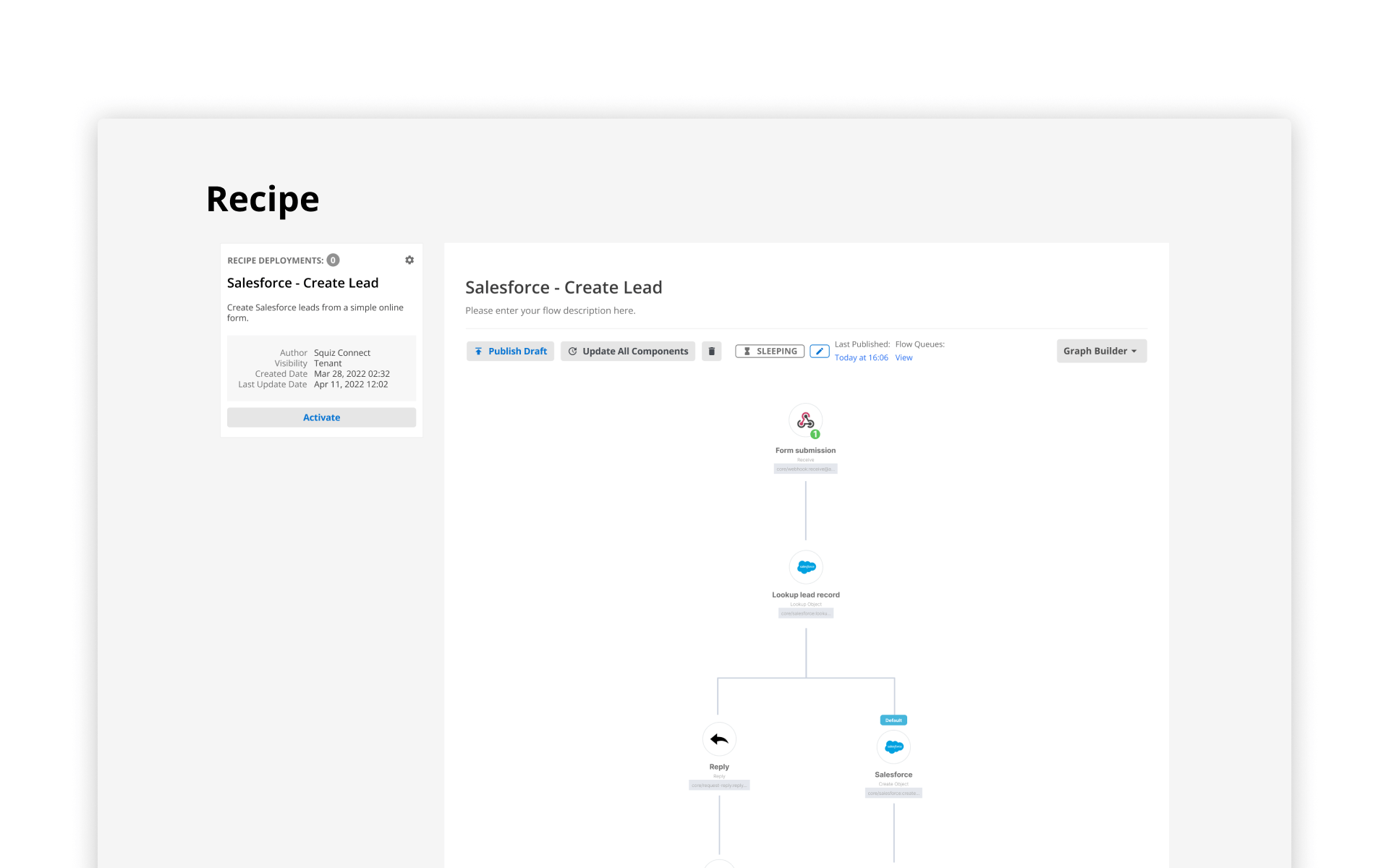Image resolution: width=1389 pixels, height=868 pixels.
Task: Click the Publish Draft button
Action: 510,351
